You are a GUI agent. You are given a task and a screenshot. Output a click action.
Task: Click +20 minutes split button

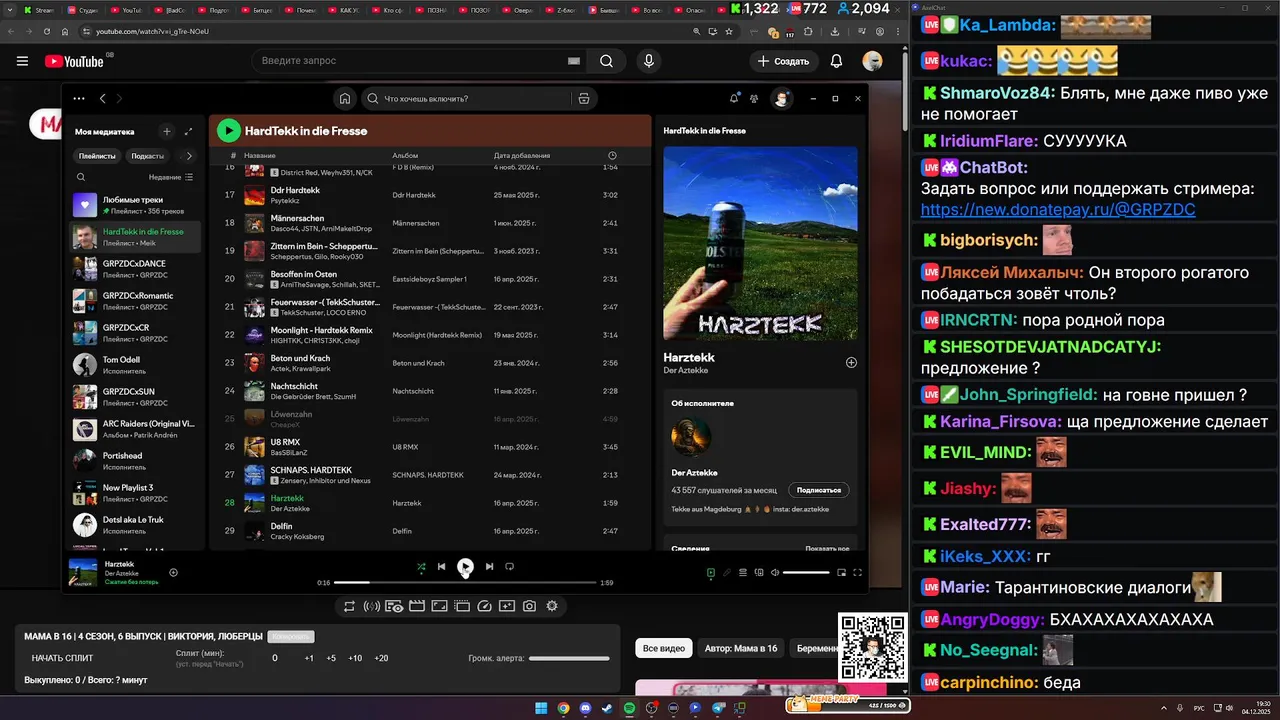381,658
